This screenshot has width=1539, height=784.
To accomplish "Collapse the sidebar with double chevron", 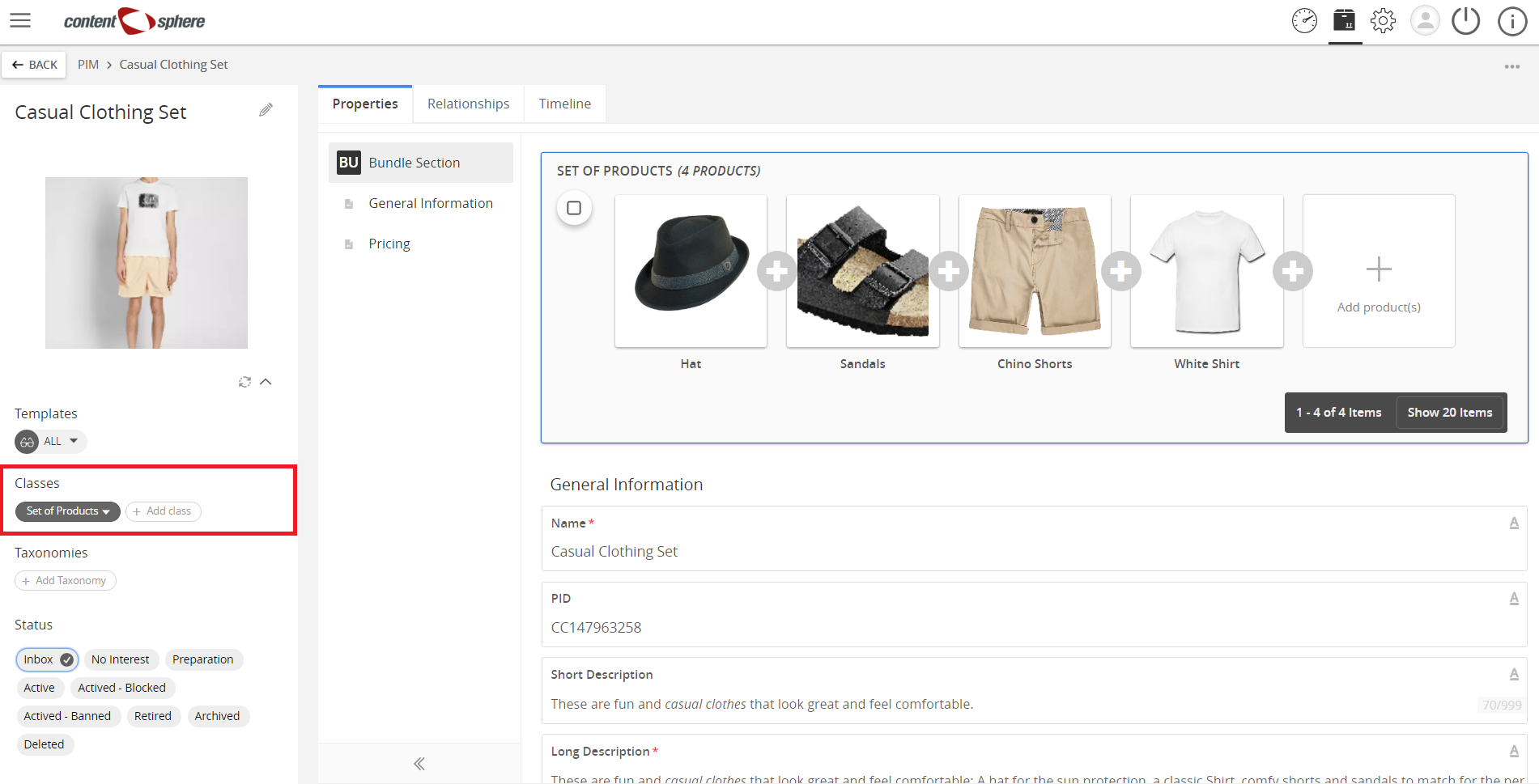I will 419,764.
